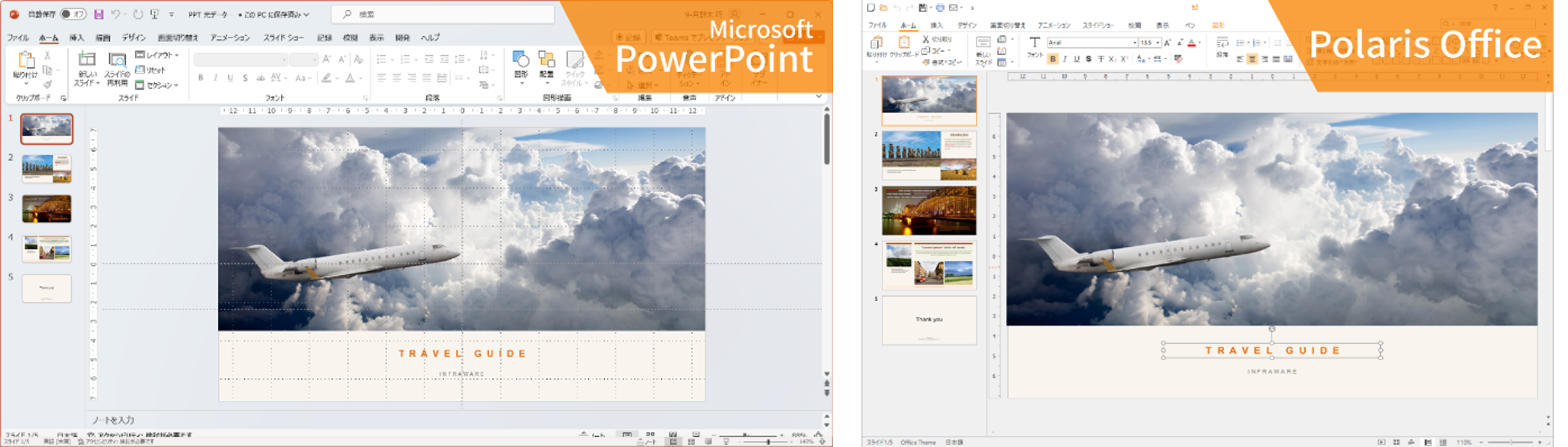The height and width of the screenshot is (447, 1568).
Task: Align text left in Polaris Office ribbon
Action: tap(1240, 59)
